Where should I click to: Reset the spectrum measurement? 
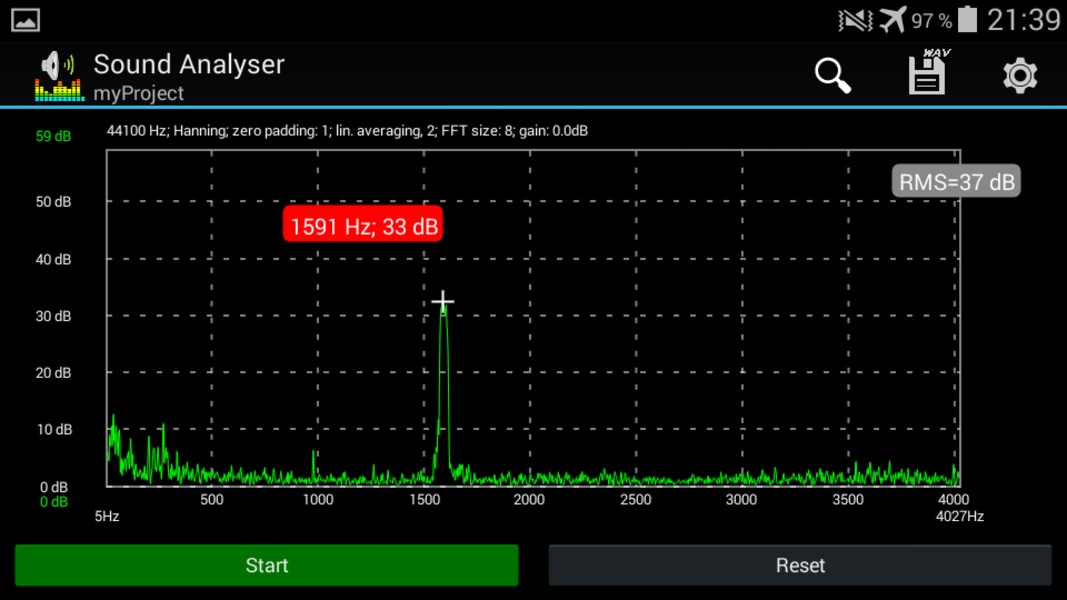tap(800, 565)
